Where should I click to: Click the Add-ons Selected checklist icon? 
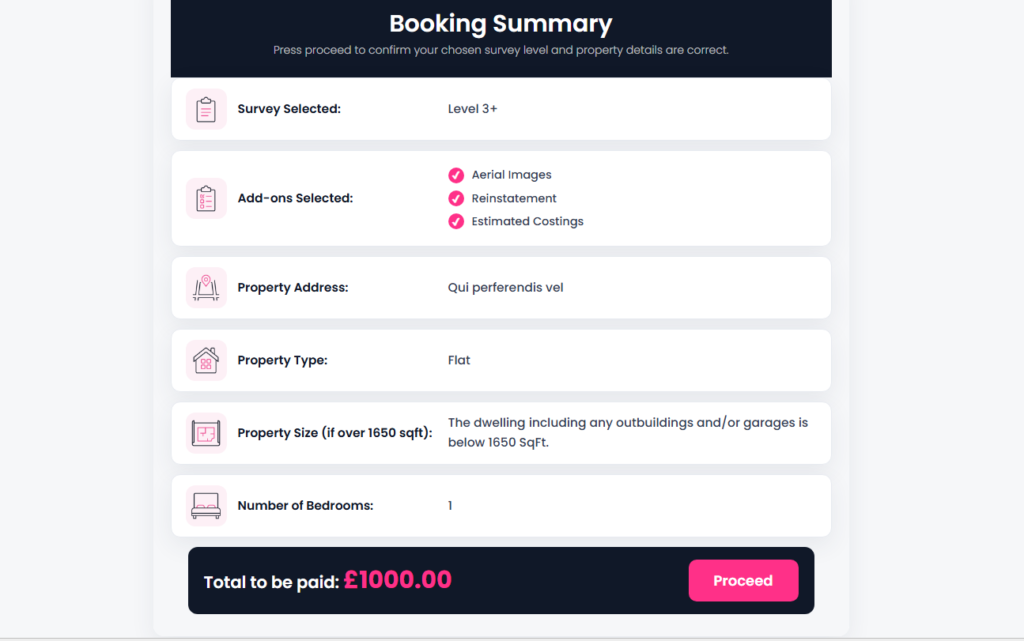tap(206, 198)
